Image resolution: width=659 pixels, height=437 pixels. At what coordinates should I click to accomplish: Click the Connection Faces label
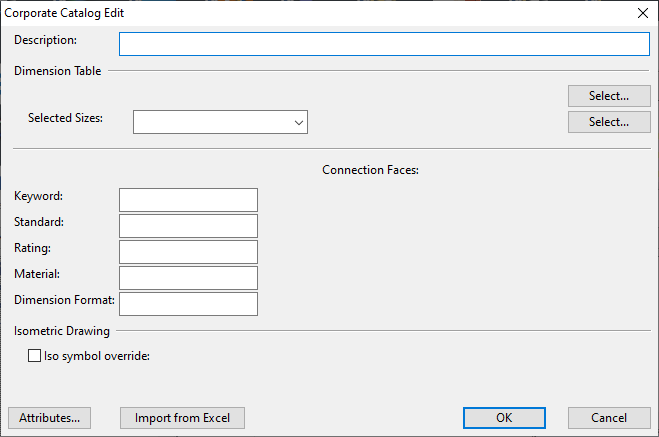click(370, 170)
